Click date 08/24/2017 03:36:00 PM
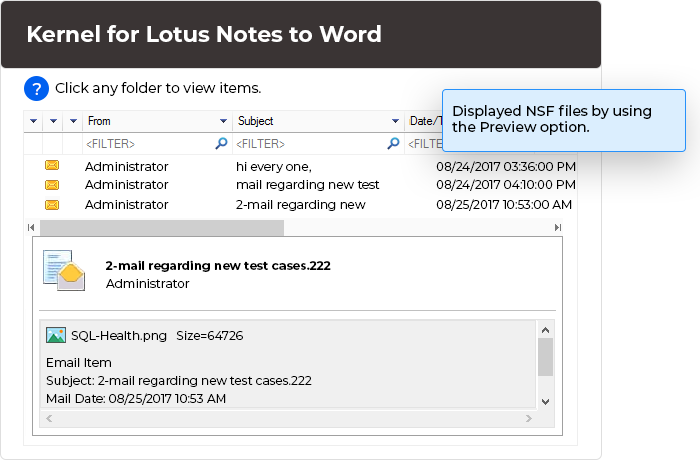This screenshot has width=700, height=460. pyautogui.click(x=506, y=167)
